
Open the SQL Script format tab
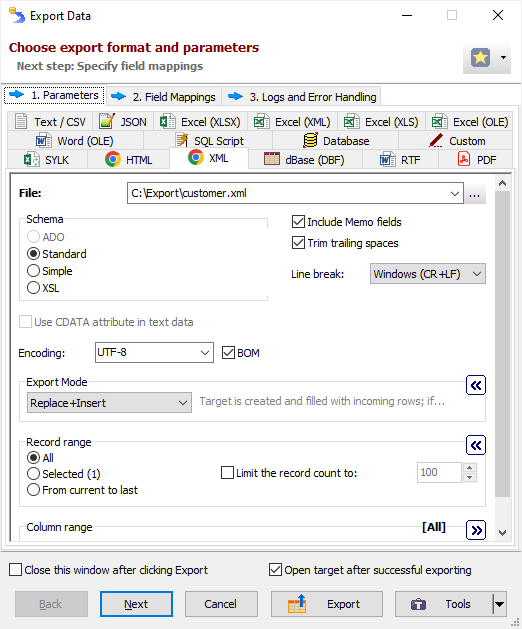[x=208, y=141]
